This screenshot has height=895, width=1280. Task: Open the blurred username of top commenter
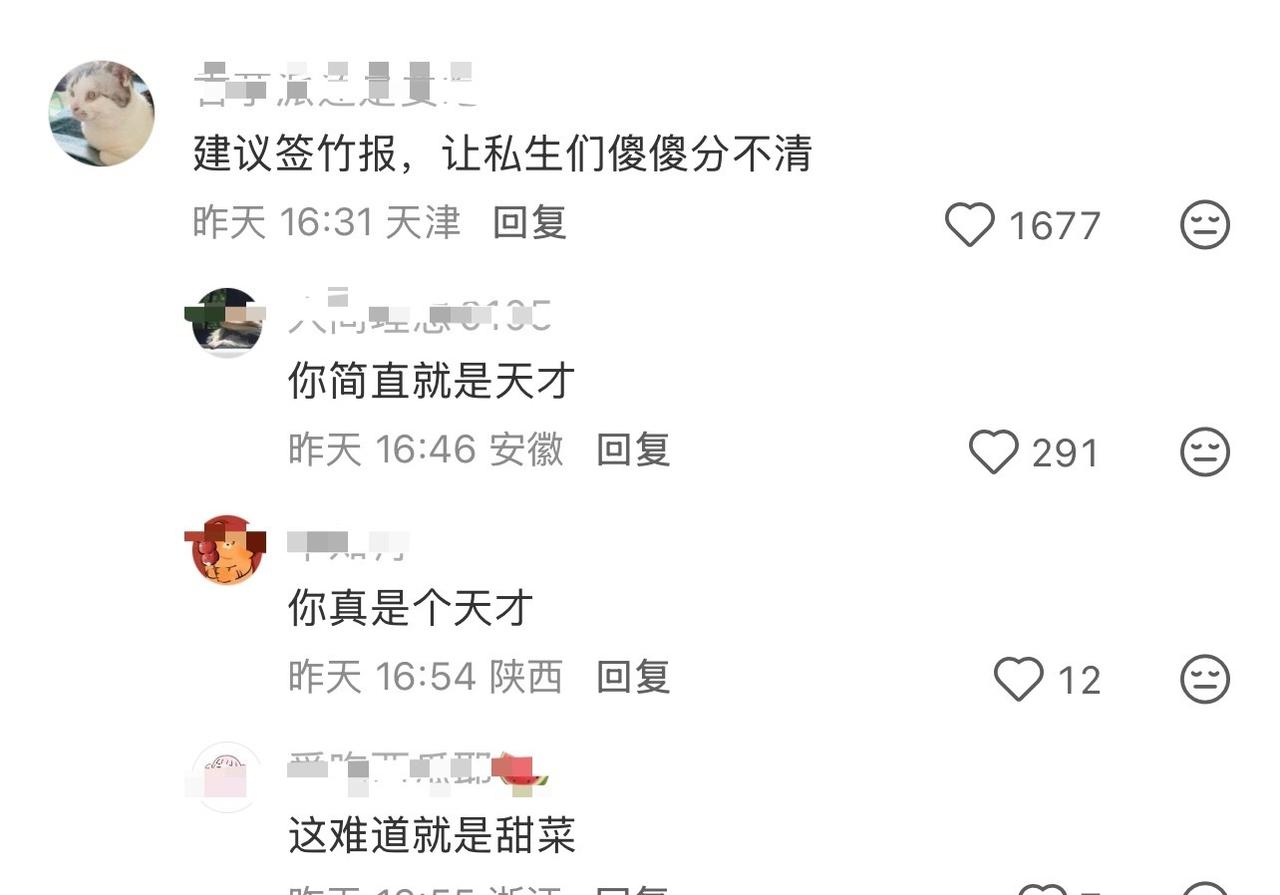(333, 85)
